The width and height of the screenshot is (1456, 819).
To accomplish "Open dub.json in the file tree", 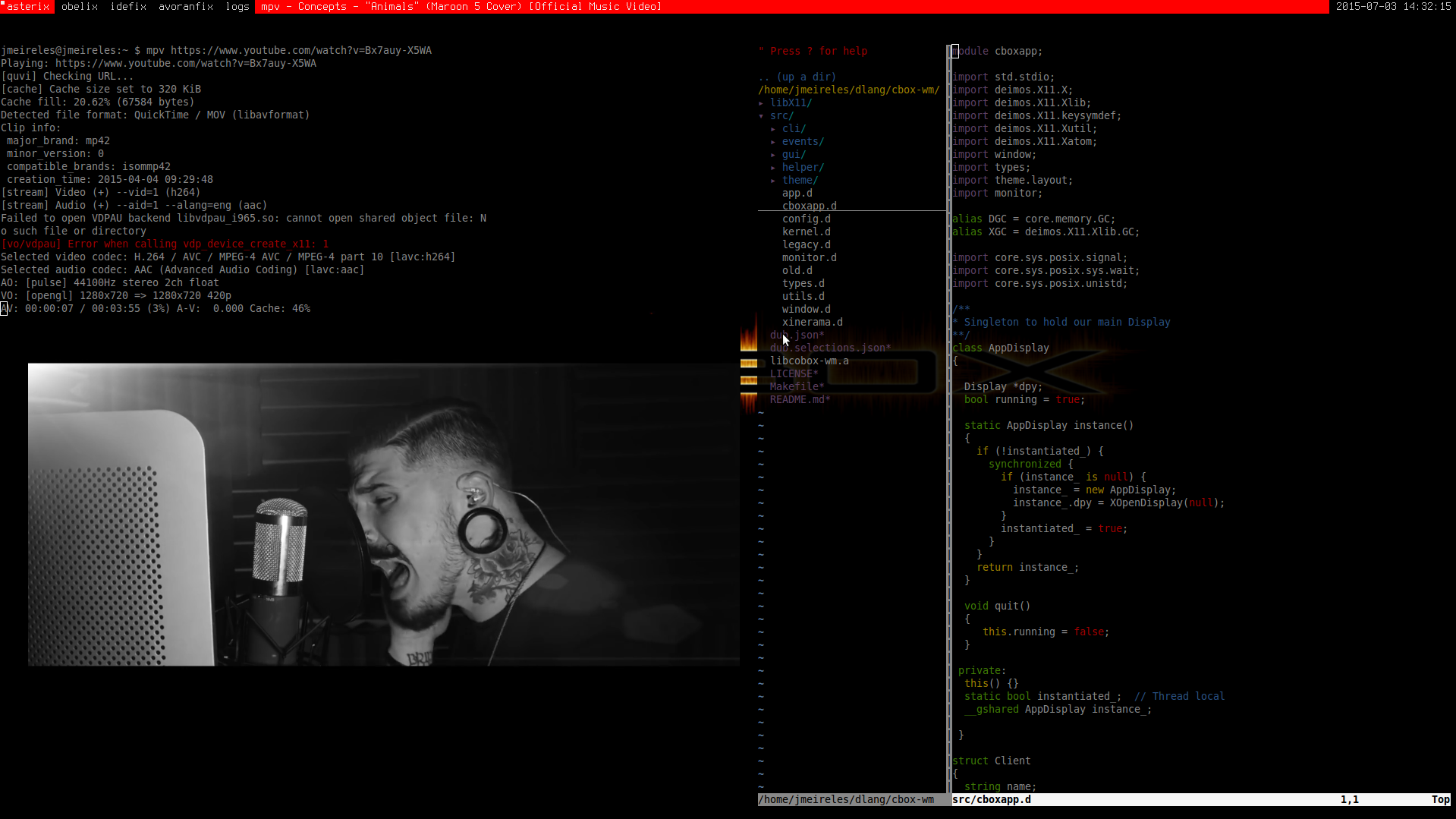I will [x=797, y=335].
